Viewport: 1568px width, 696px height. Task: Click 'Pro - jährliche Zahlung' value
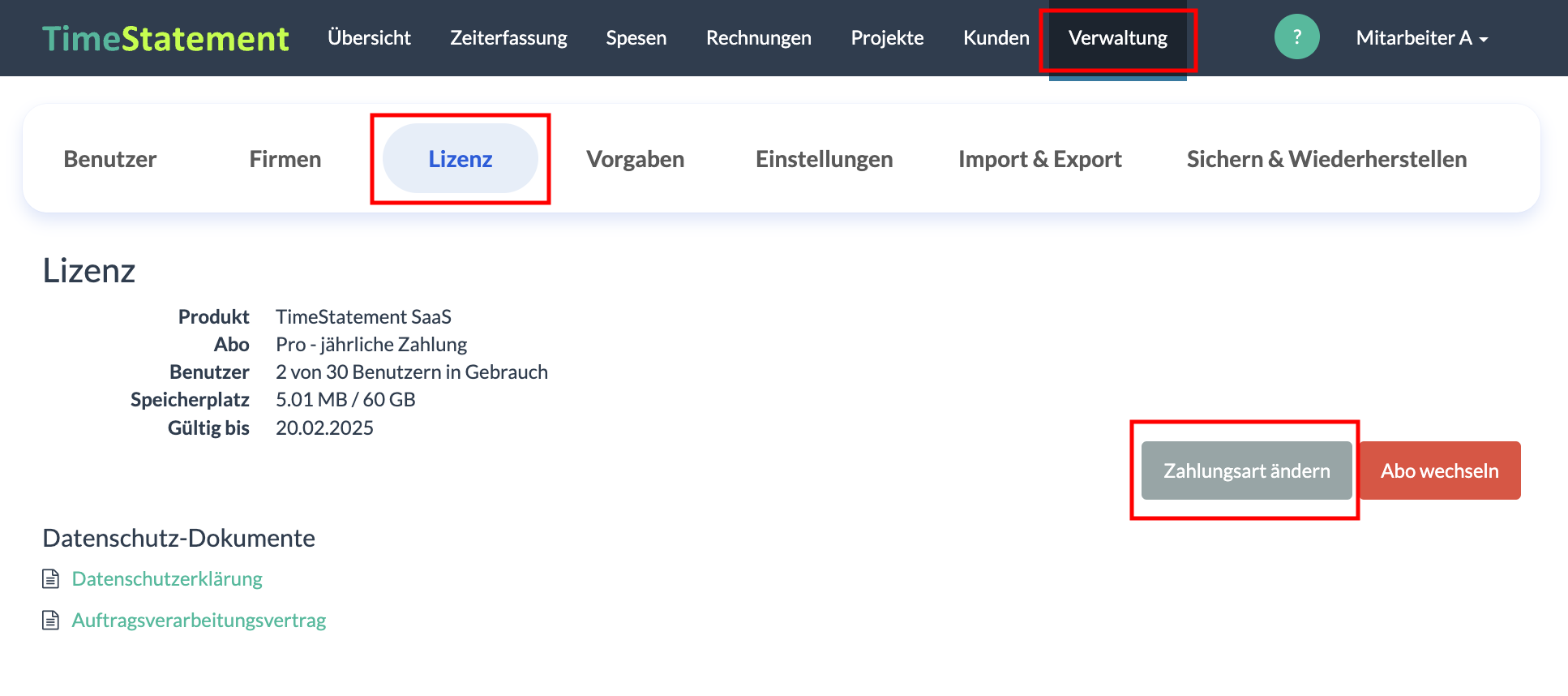coord(371,344)
